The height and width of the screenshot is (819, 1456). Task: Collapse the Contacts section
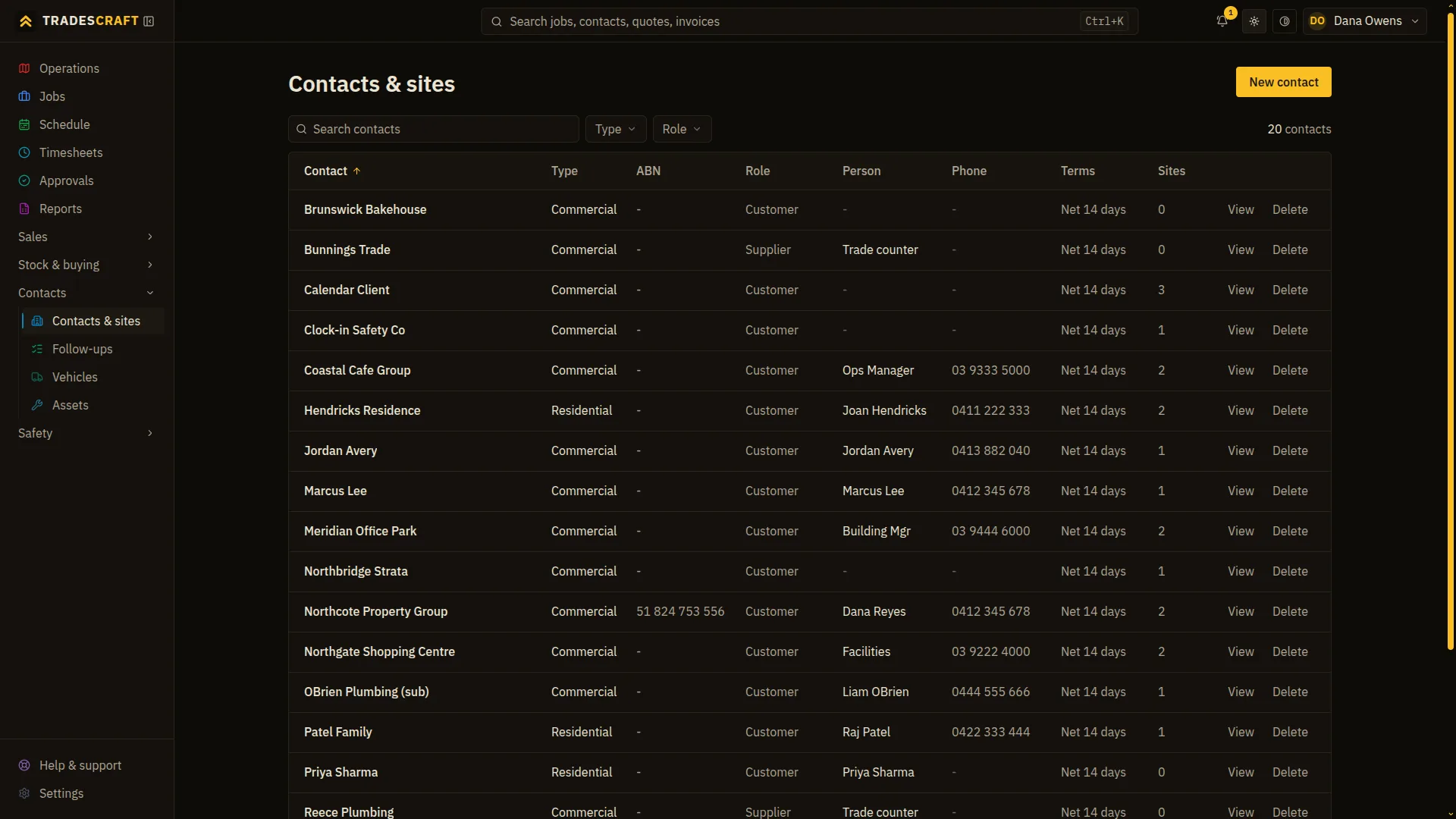(x=86, y=293)
